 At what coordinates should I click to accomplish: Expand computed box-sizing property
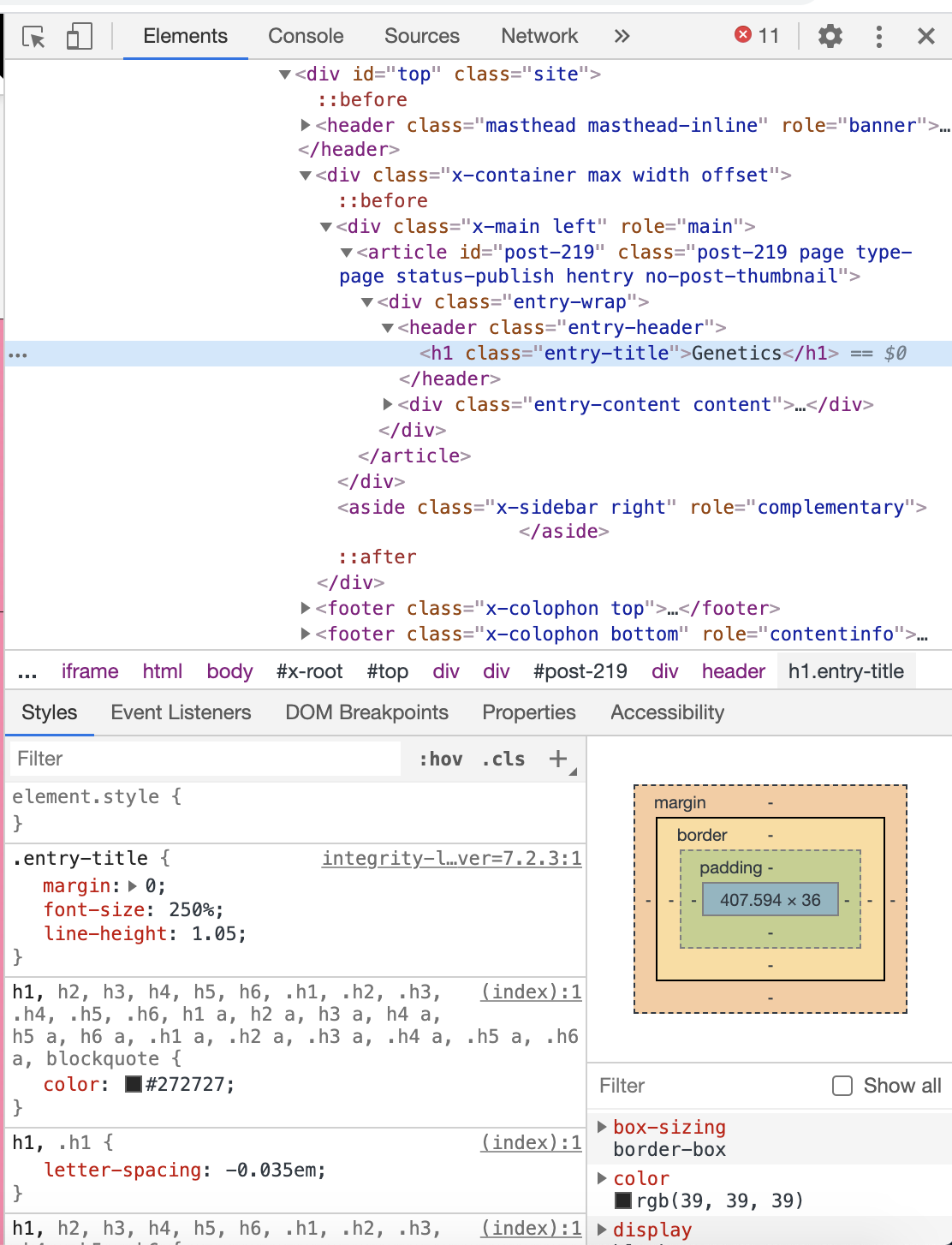pyautogui.click(x=602, y=1127)
